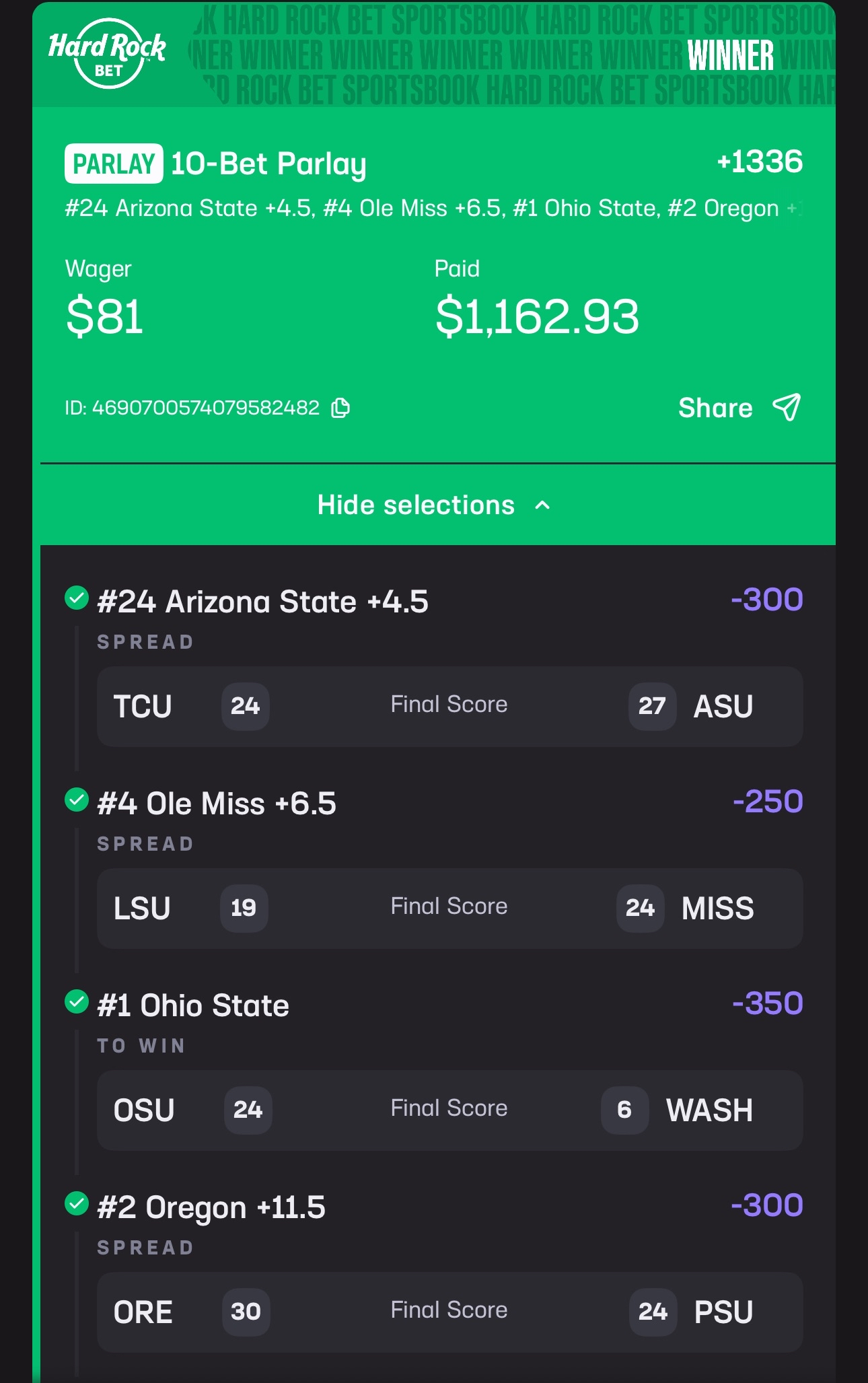Open the ORE vs PSU final score card
The height and width of the screenshot is (1383, 868).
coord(449,1312)
